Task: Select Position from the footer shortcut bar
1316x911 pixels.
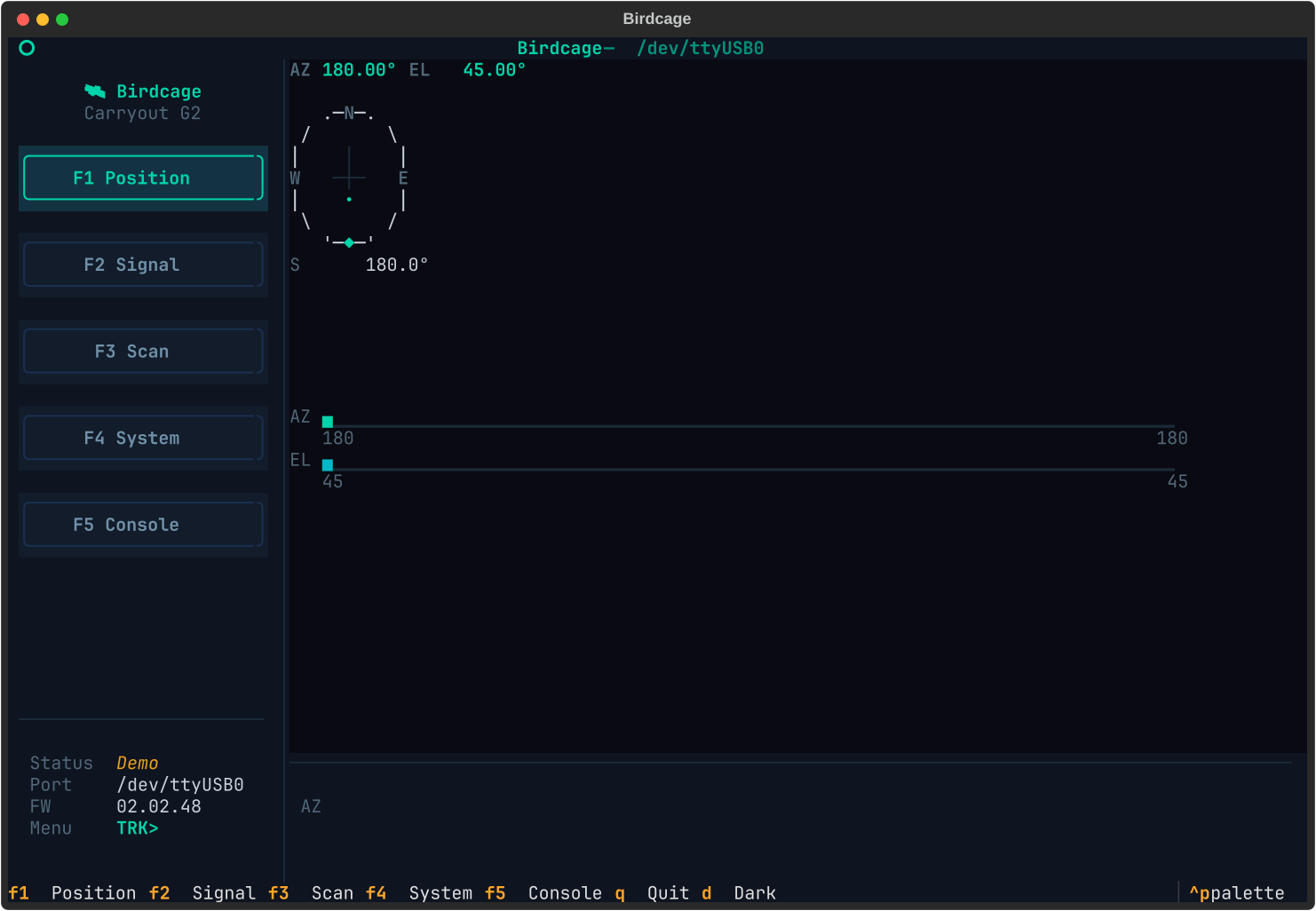Action: [94, 893]
